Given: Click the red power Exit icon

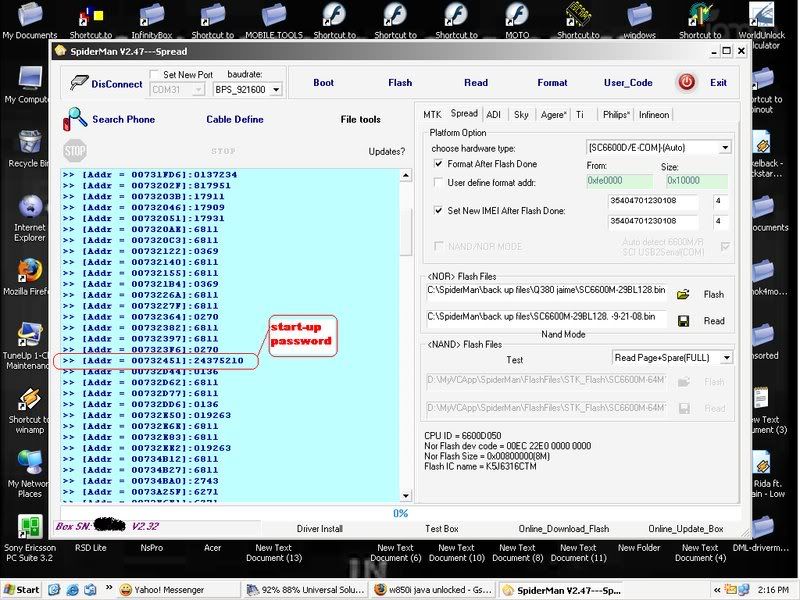Looking at the screenshot, I should coord(686,82).
